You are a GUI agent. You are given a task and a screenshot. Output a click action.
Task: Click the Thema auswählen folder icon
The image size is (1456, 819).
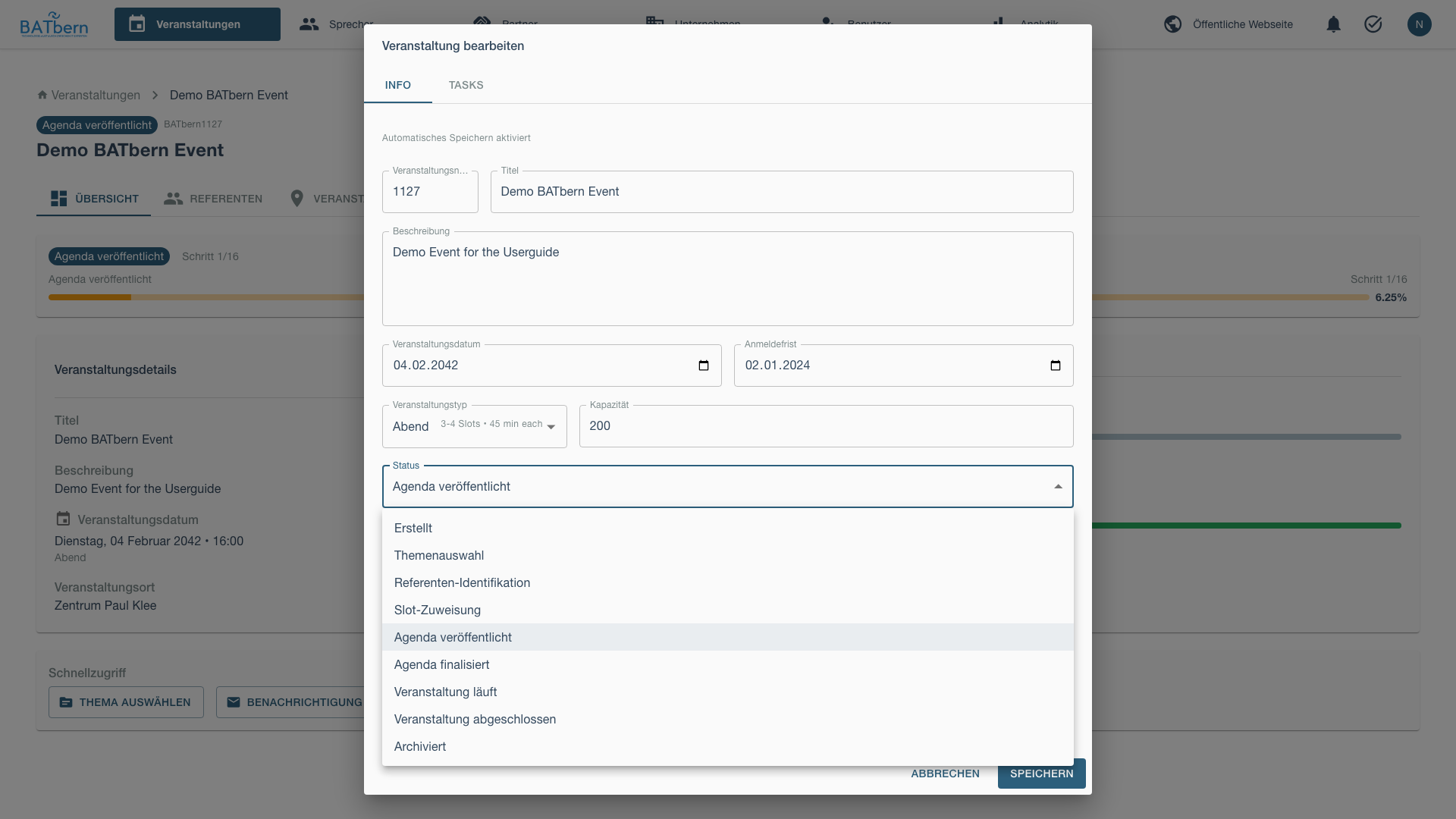tap(66, 702)
